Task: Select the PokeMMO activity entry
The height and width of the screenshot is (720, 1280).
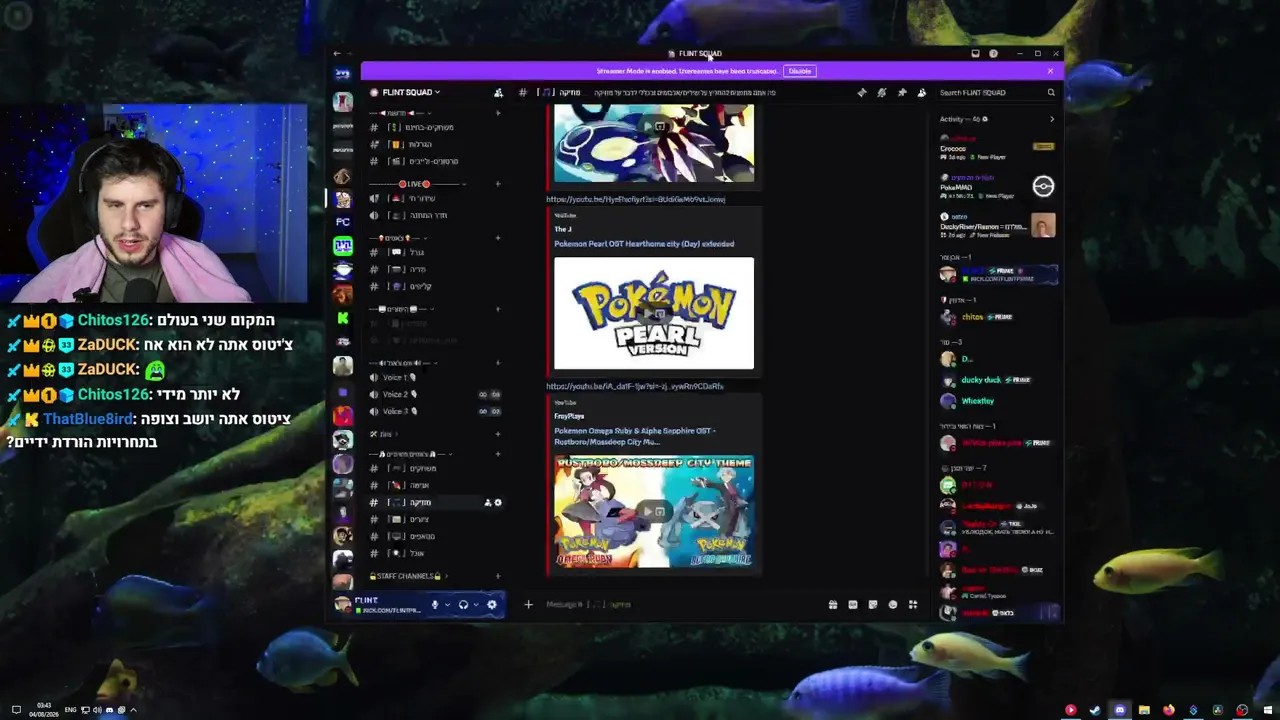Action: (x=998, y=185)
